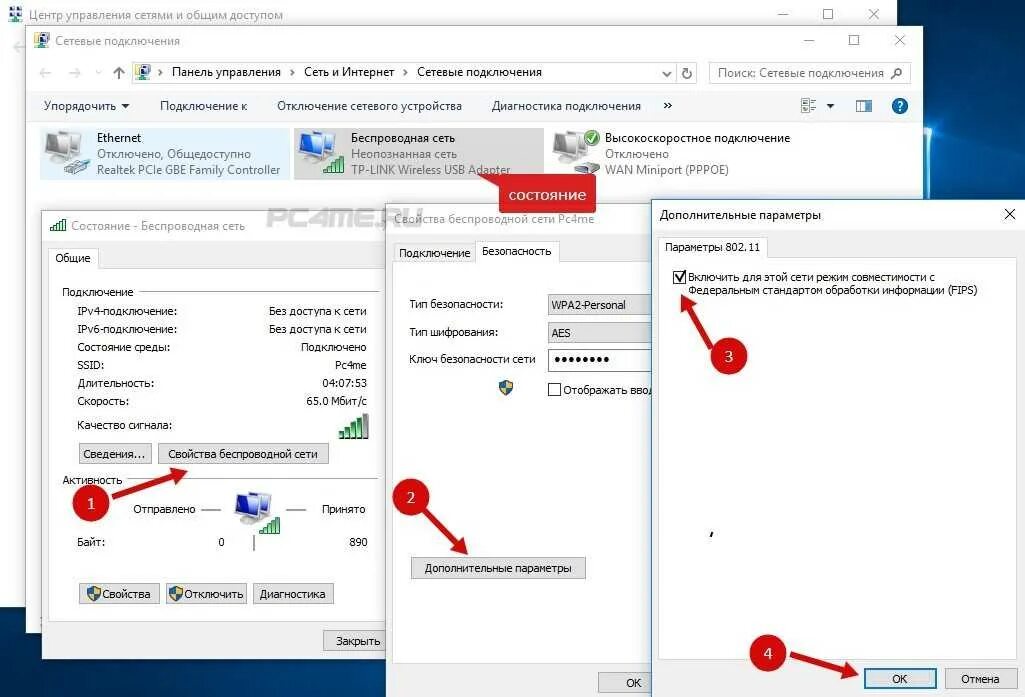
Task: Expand the Упорядочить dropdown menu
Action: click(86, 106)
